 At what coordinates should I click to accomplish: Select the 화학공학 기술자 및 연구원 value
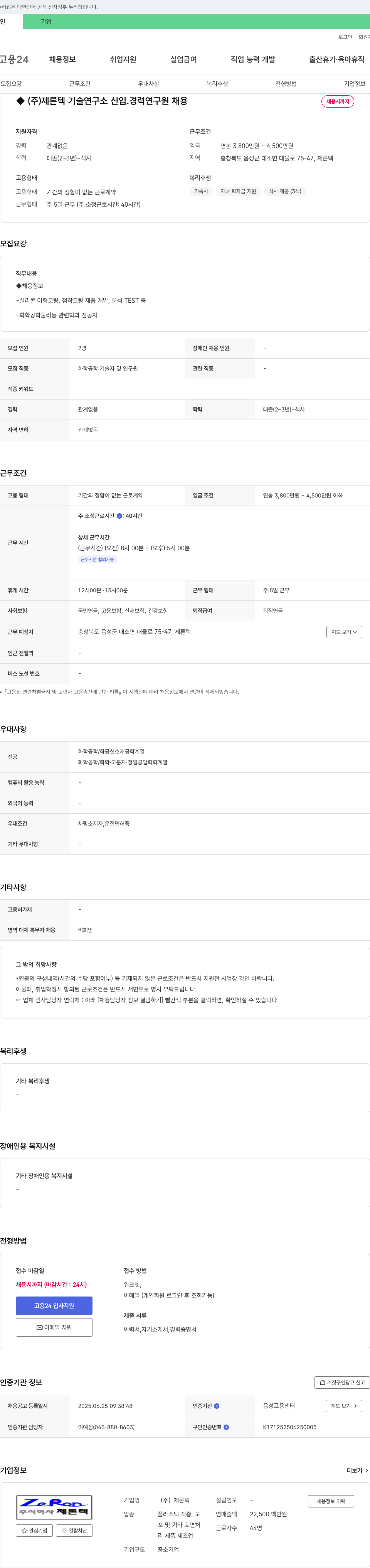pos(108,368)
